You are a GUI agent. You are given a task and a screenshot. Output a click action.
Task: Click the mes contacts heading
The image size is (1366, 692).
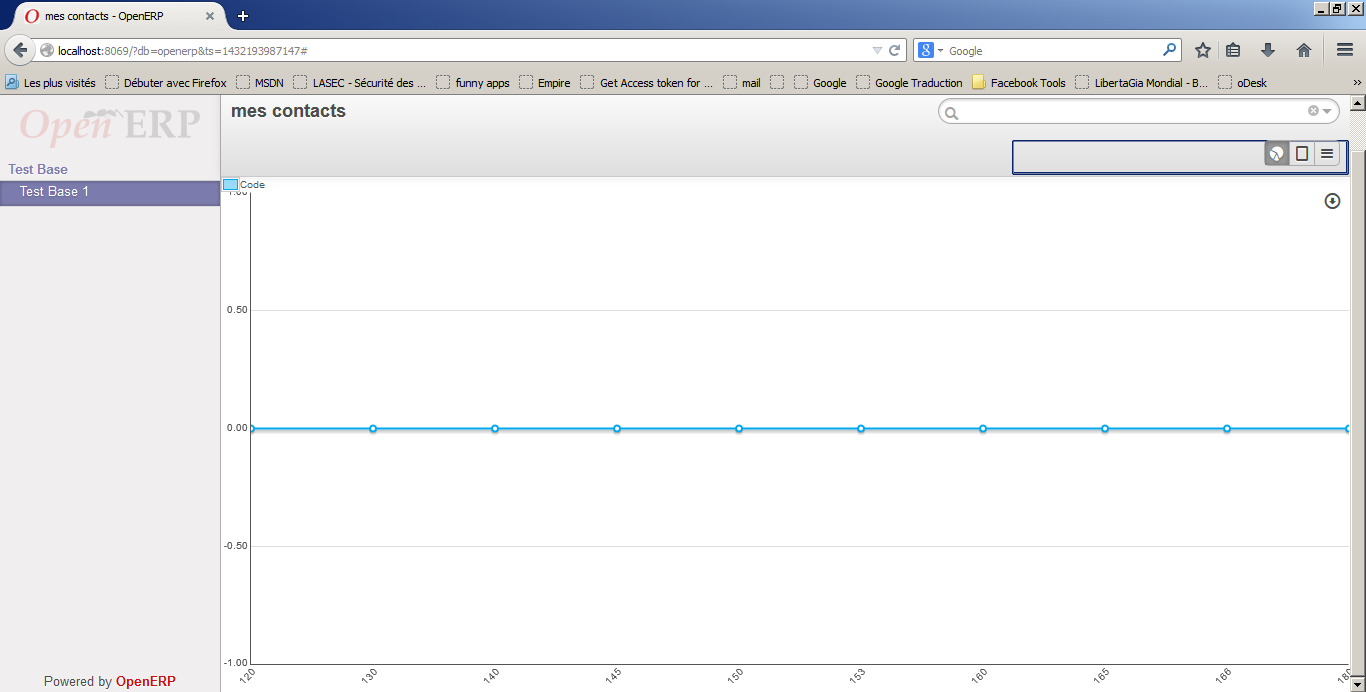coord(288,111)
